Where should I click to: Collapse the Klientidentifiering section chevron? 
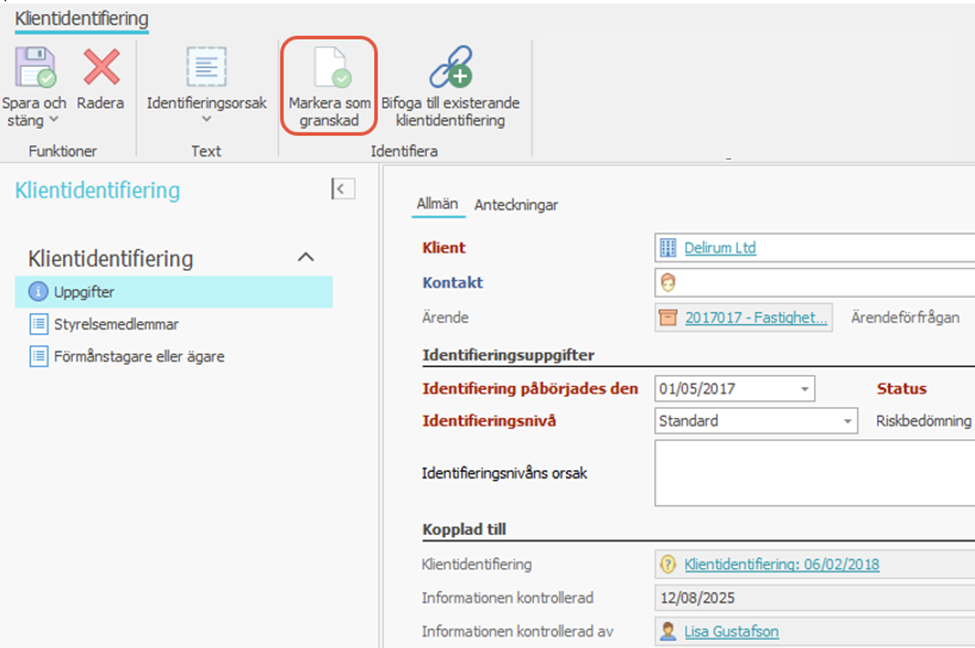pos(307,258)
